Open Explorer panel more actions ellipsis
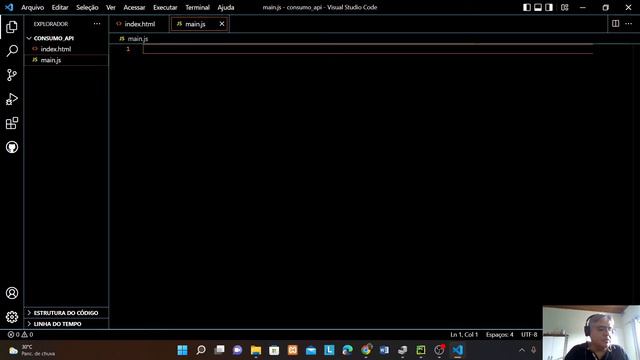The image size is (640, 360). coord(97,24)
